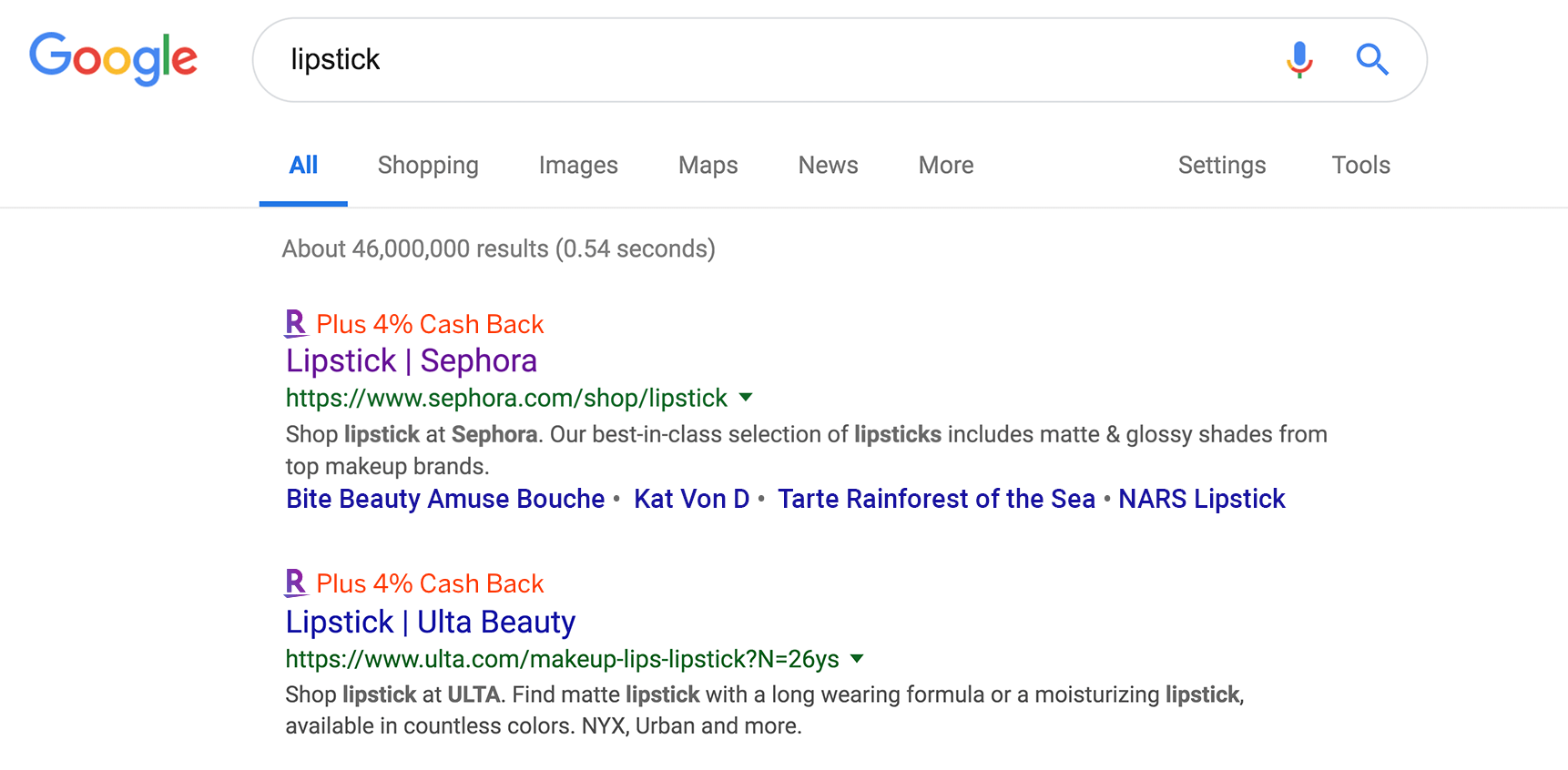Click the About 46,000,000 results text
1568x770 pixels.
[499, 248]
